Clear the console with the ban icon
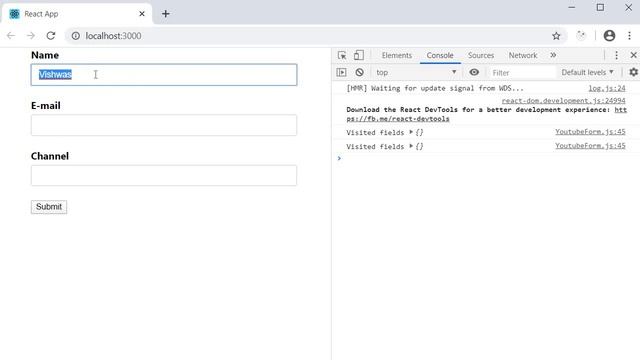The width and height of the screenshot is (640, 360). [359, 72]
